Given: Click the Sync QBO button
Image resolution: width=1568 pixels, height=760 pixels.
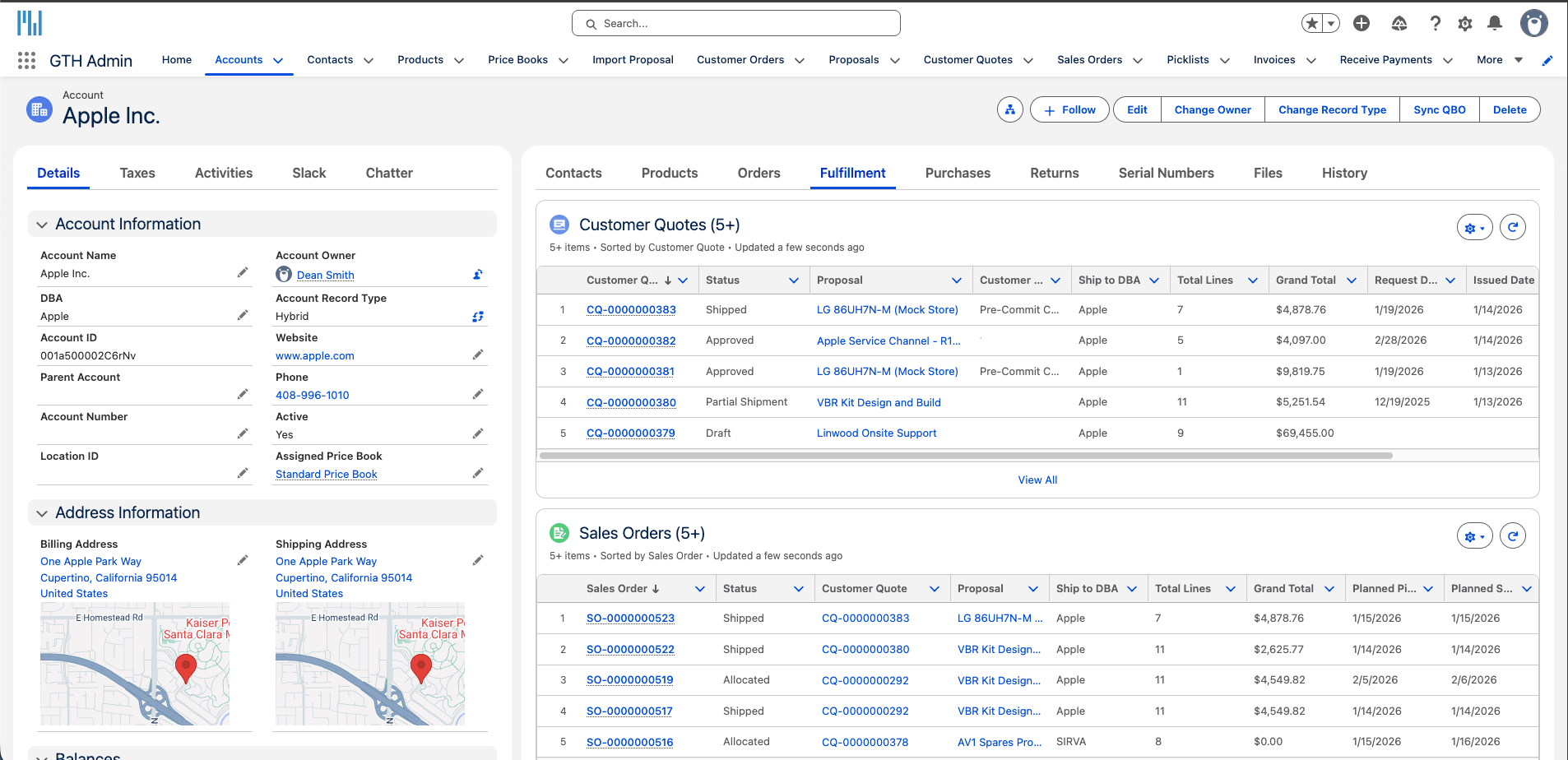Looking at the screenshot, I should pos(1440,109).
